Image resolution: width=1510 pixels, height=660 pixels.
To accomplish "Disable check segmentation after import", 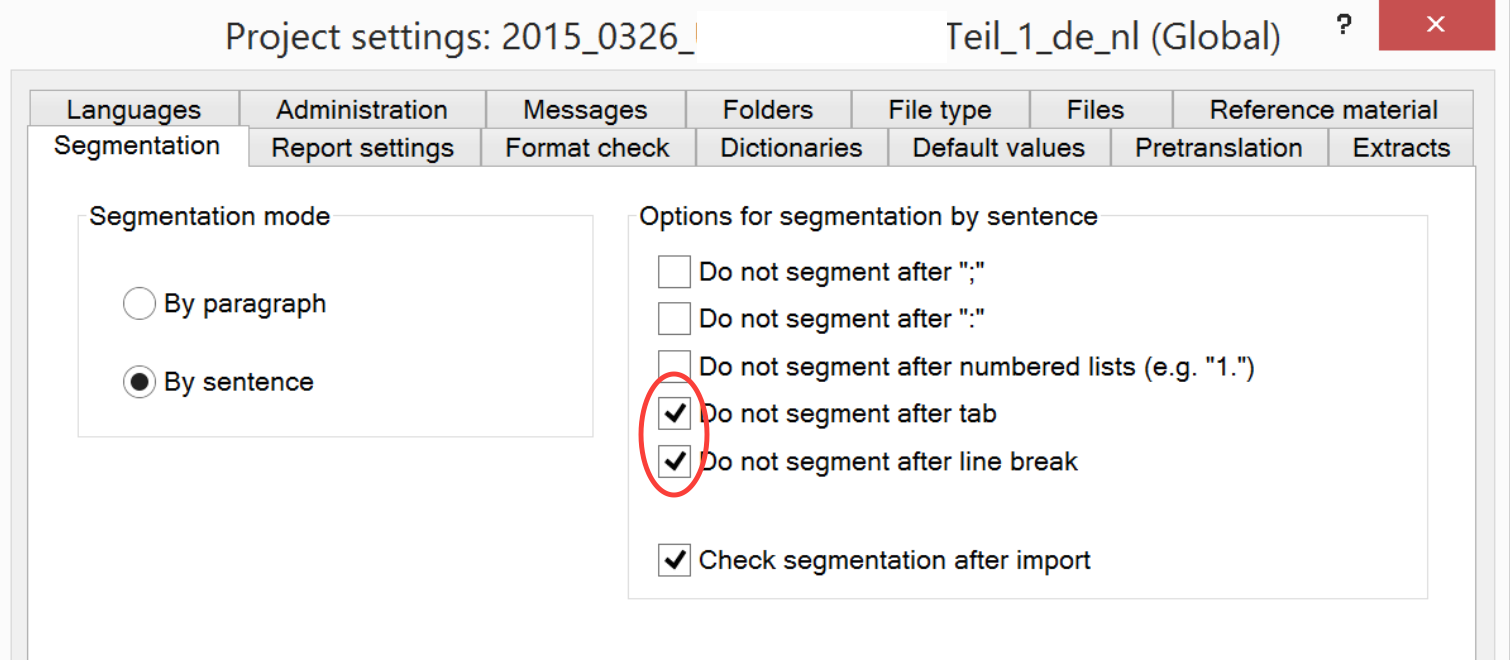I will [x=675, y=560].
